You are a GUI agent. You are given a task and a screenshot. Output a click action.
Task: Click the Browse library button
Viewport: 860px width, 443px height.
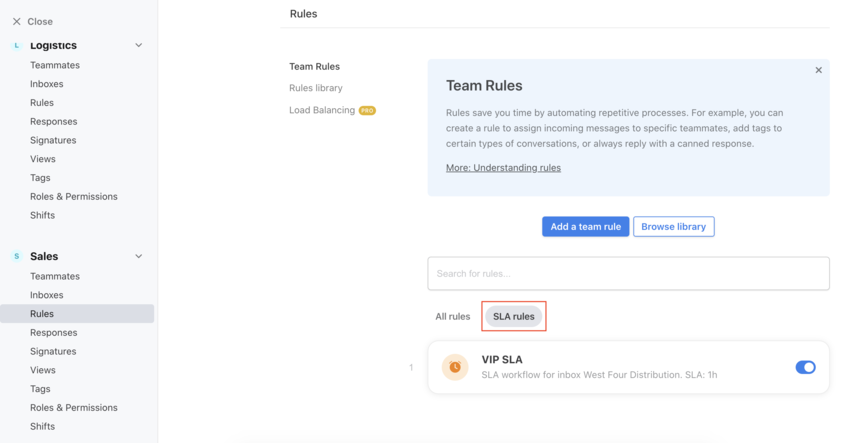(x=674, y=226)
